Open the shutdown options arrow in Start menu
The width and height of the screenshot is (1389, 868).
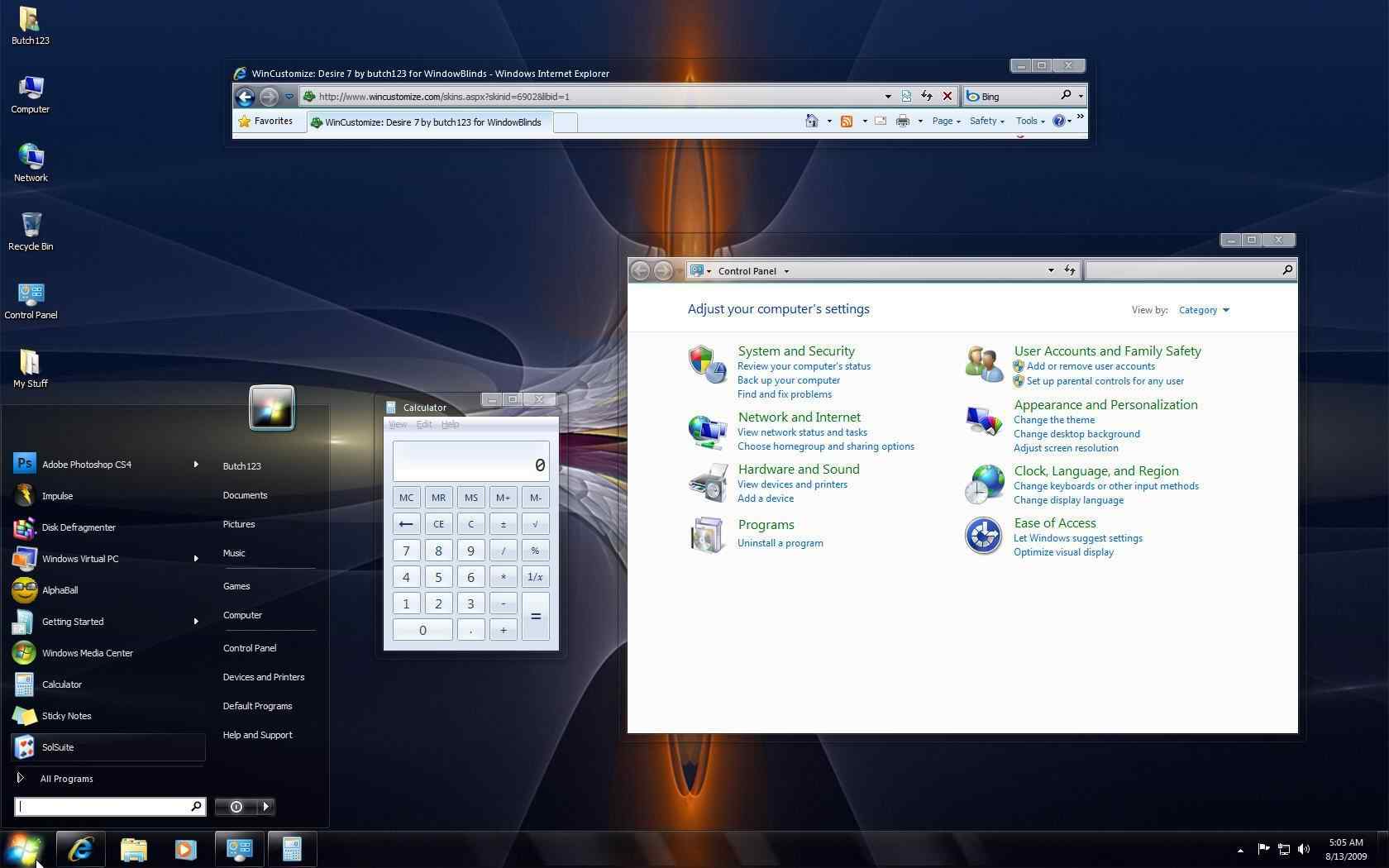tap(265, 806)
